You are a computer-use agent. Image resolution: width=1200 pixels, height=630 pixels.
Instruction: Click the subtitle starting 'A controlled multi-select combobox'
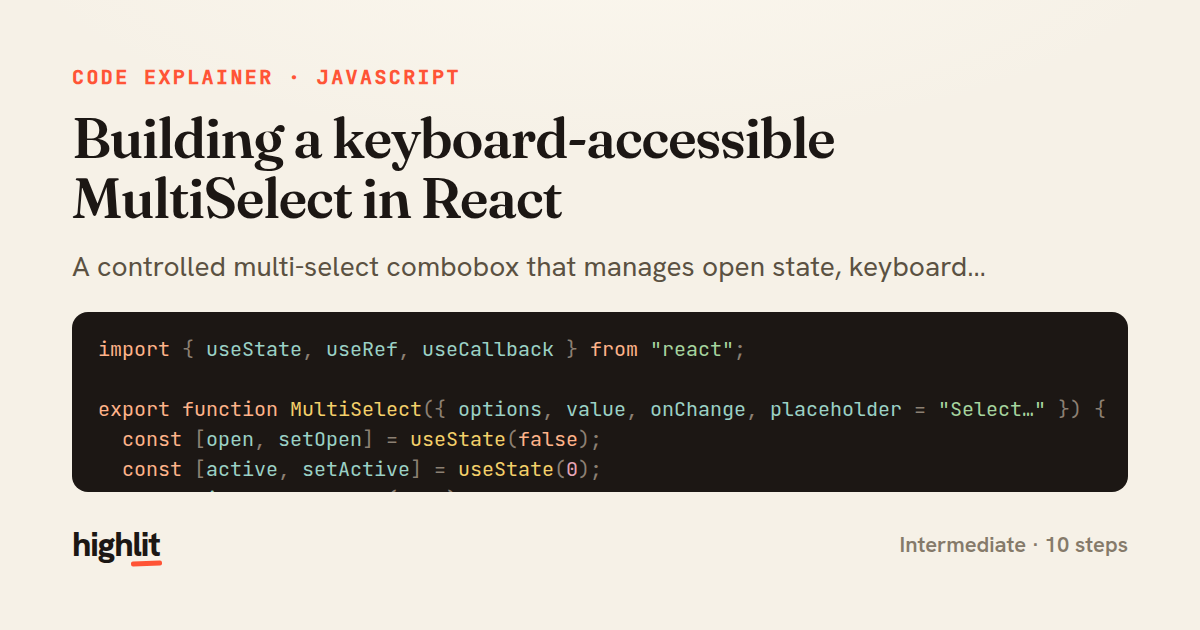pos(529,268)
